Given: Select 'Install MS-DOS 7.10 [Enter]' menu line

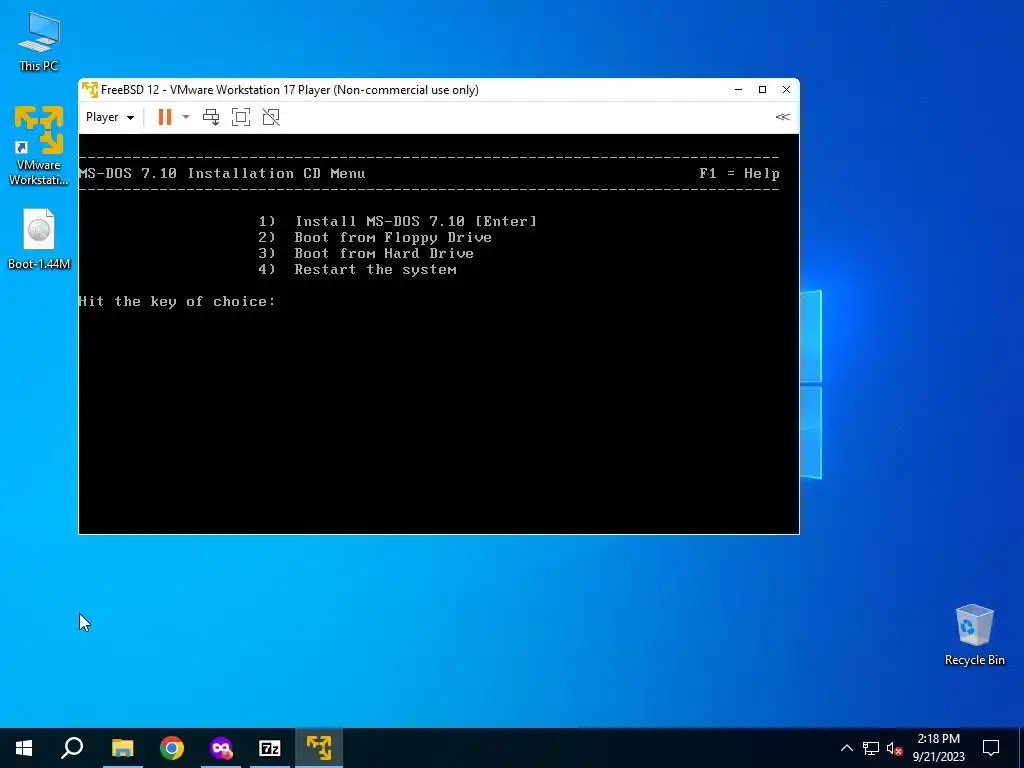Looking at the screenshot, I should (398, 221).
